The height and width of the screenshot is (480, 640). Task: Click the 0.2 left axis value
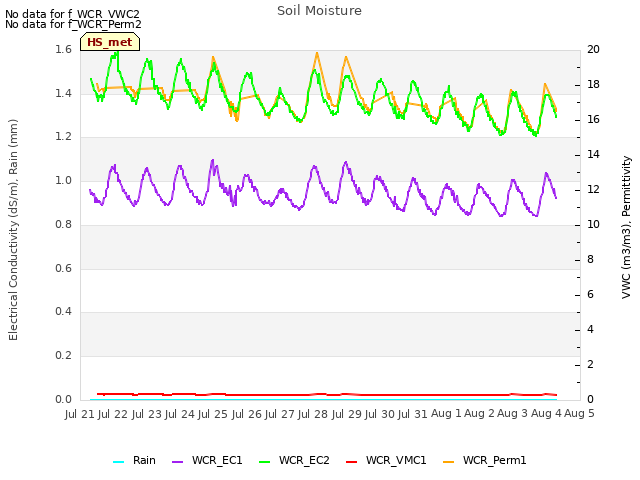(63, 356)
